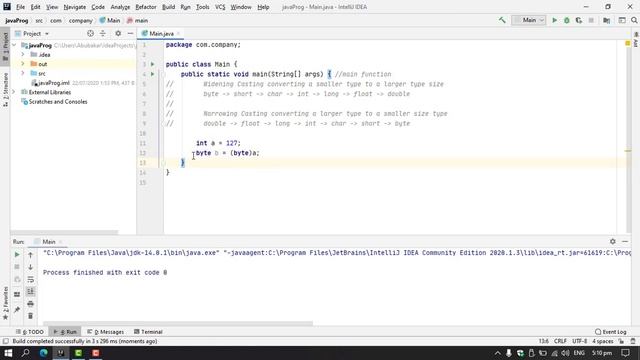Toggle the Structure side tool window

(5, 90)
